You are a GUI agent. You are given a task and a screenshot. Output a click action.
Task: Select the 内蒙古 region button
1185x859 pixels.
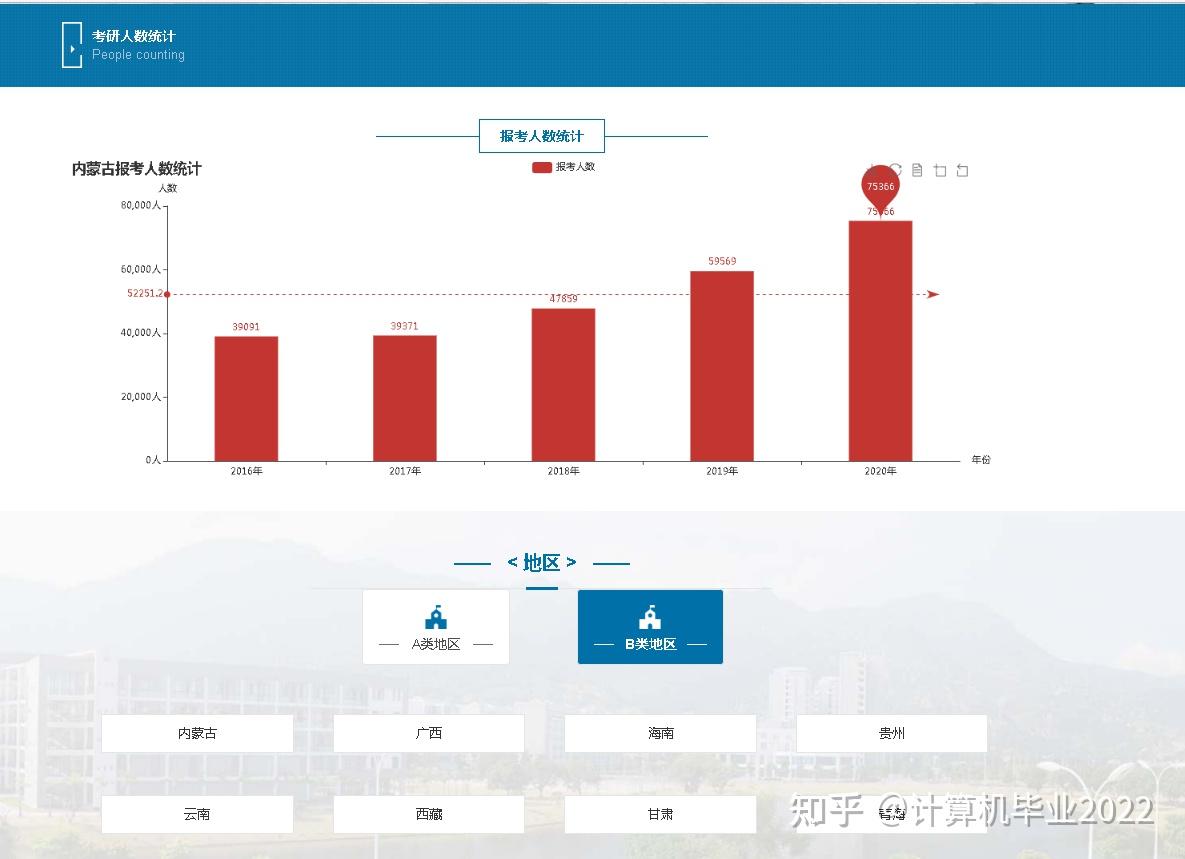click(197, 733)
